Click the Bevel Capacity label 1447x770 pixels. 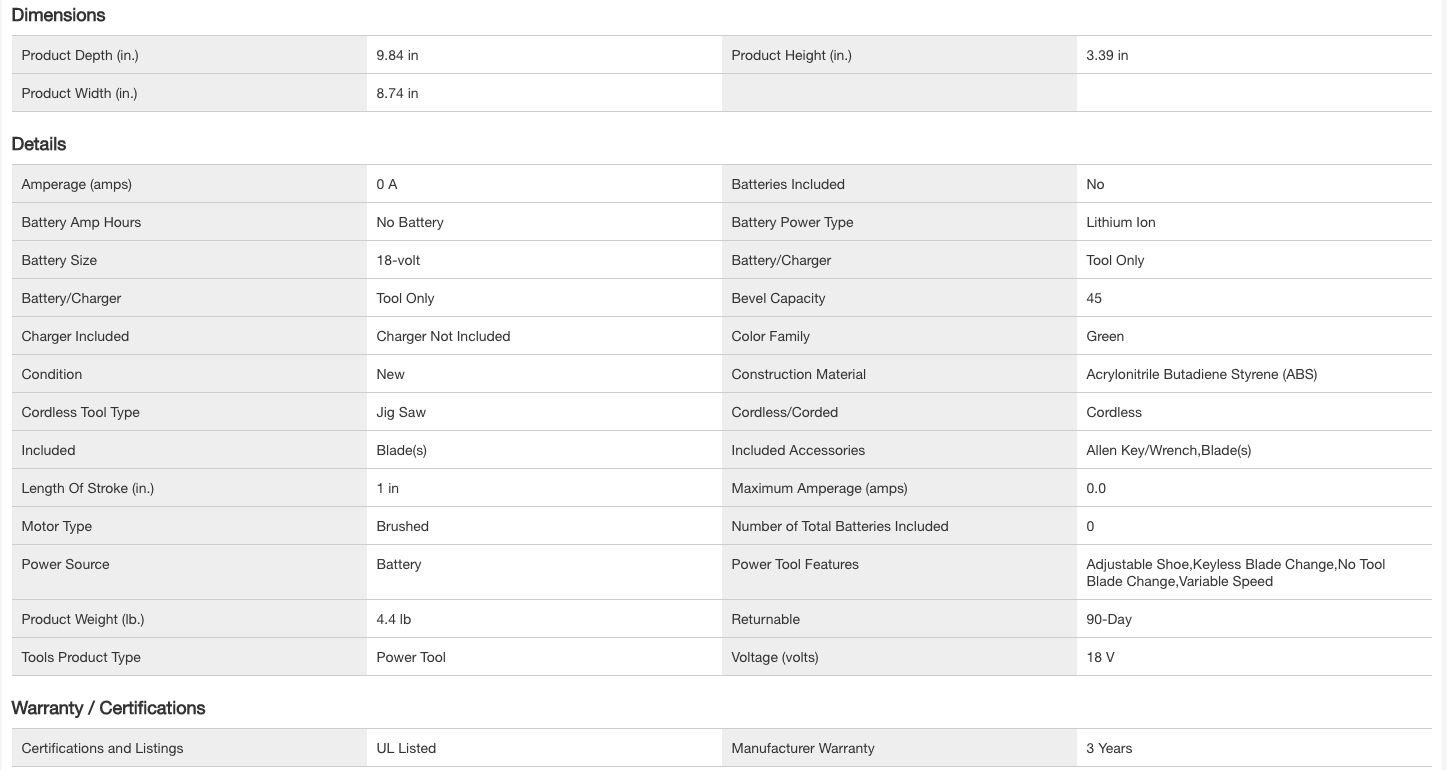pos(778,298)
